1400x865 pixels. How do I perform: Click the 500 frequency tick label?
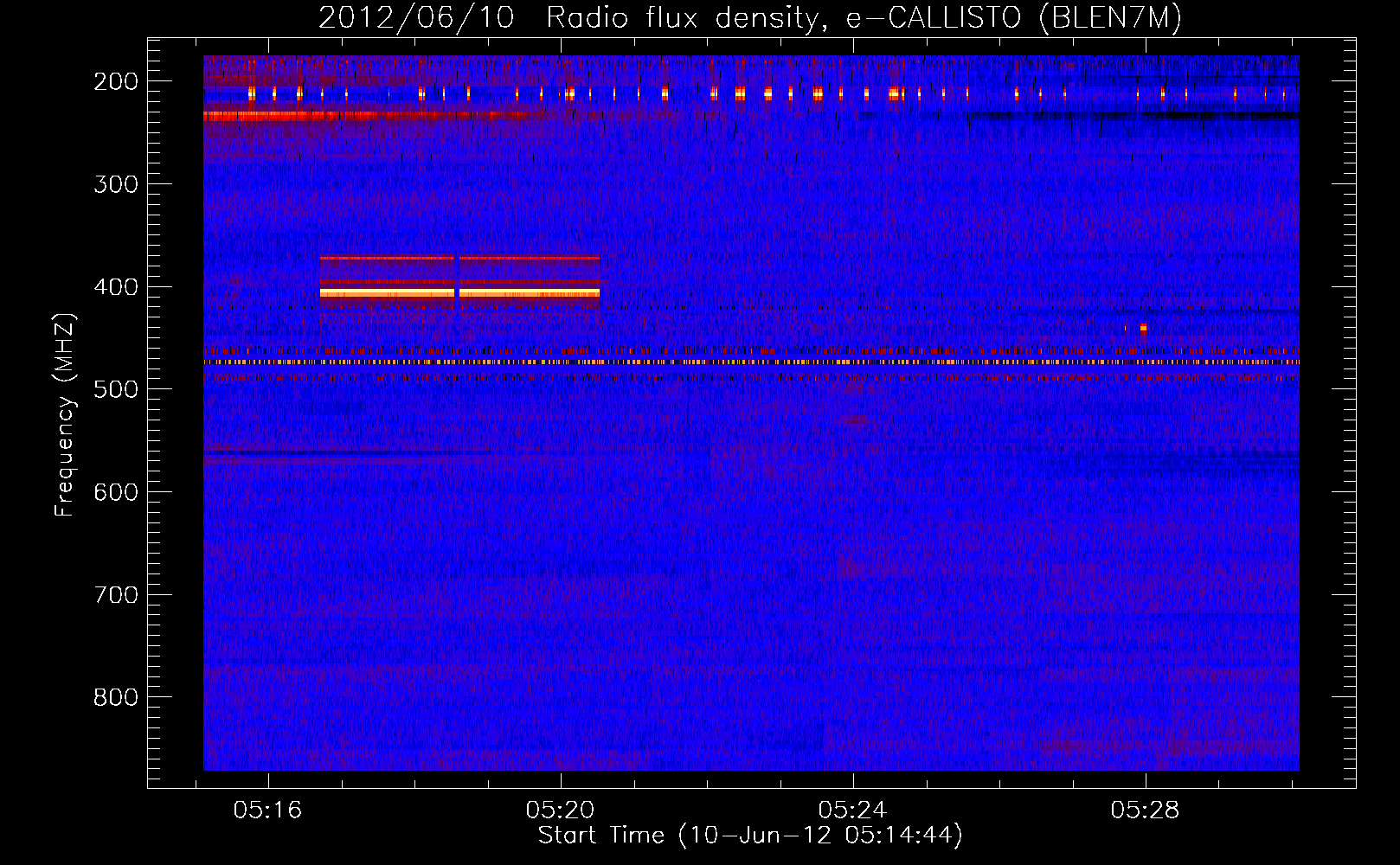pos(116,389)
